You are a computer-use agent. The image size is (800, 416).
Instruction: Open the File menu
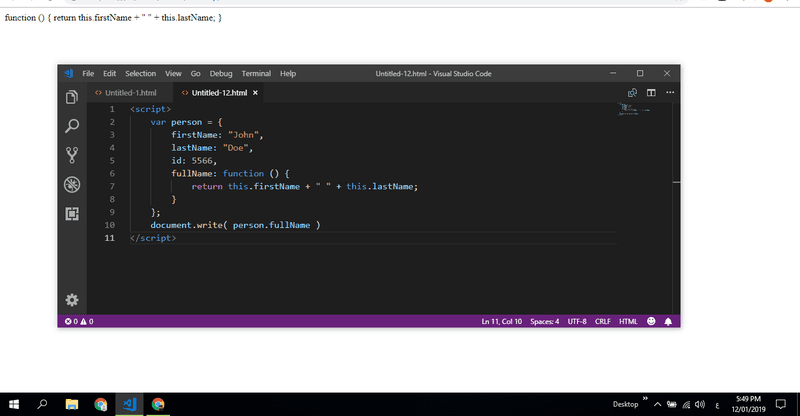coord(88,74)
